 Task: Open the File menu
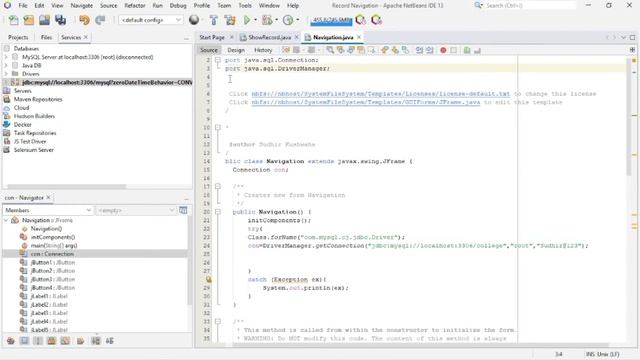[x=23, y=6]
